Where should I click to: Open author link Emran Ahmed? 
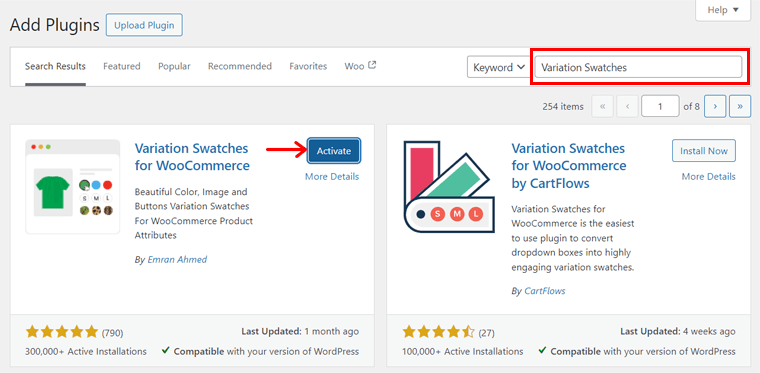[x=177, y=260]
